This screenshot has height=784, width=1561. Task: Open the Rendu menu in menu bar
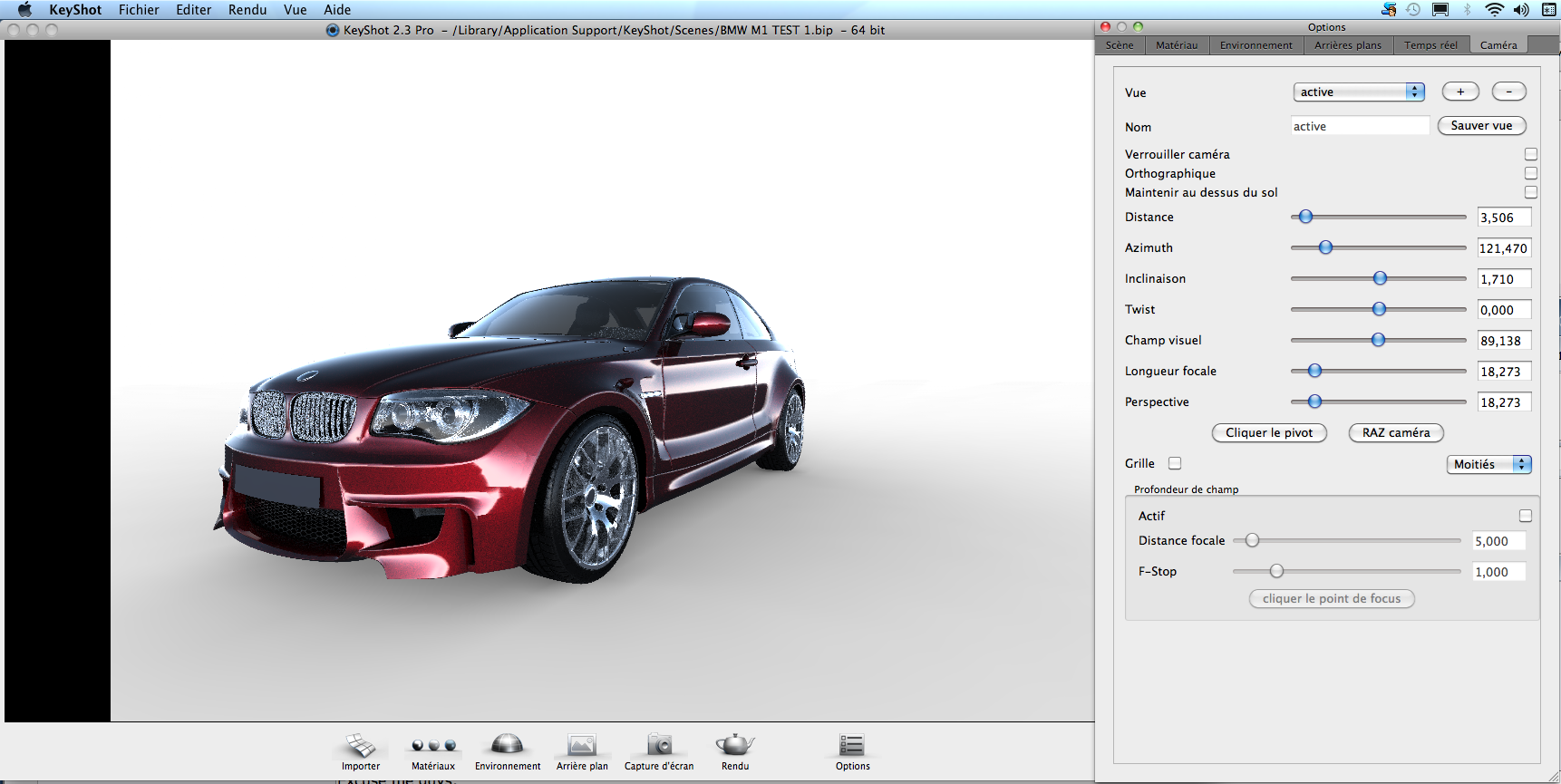[247, 10]
